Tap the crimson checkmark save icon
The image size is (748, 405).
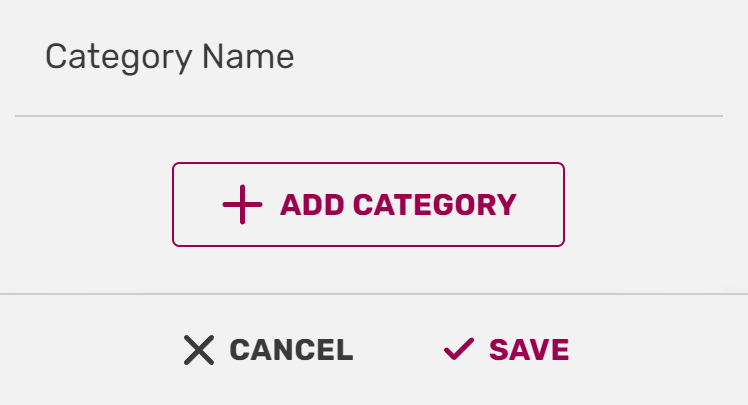coord(458,349)
